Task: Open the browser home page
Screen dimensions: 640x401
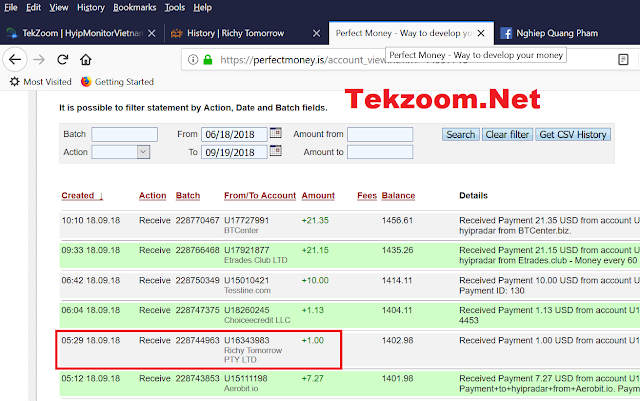Action: pos(86,60)
